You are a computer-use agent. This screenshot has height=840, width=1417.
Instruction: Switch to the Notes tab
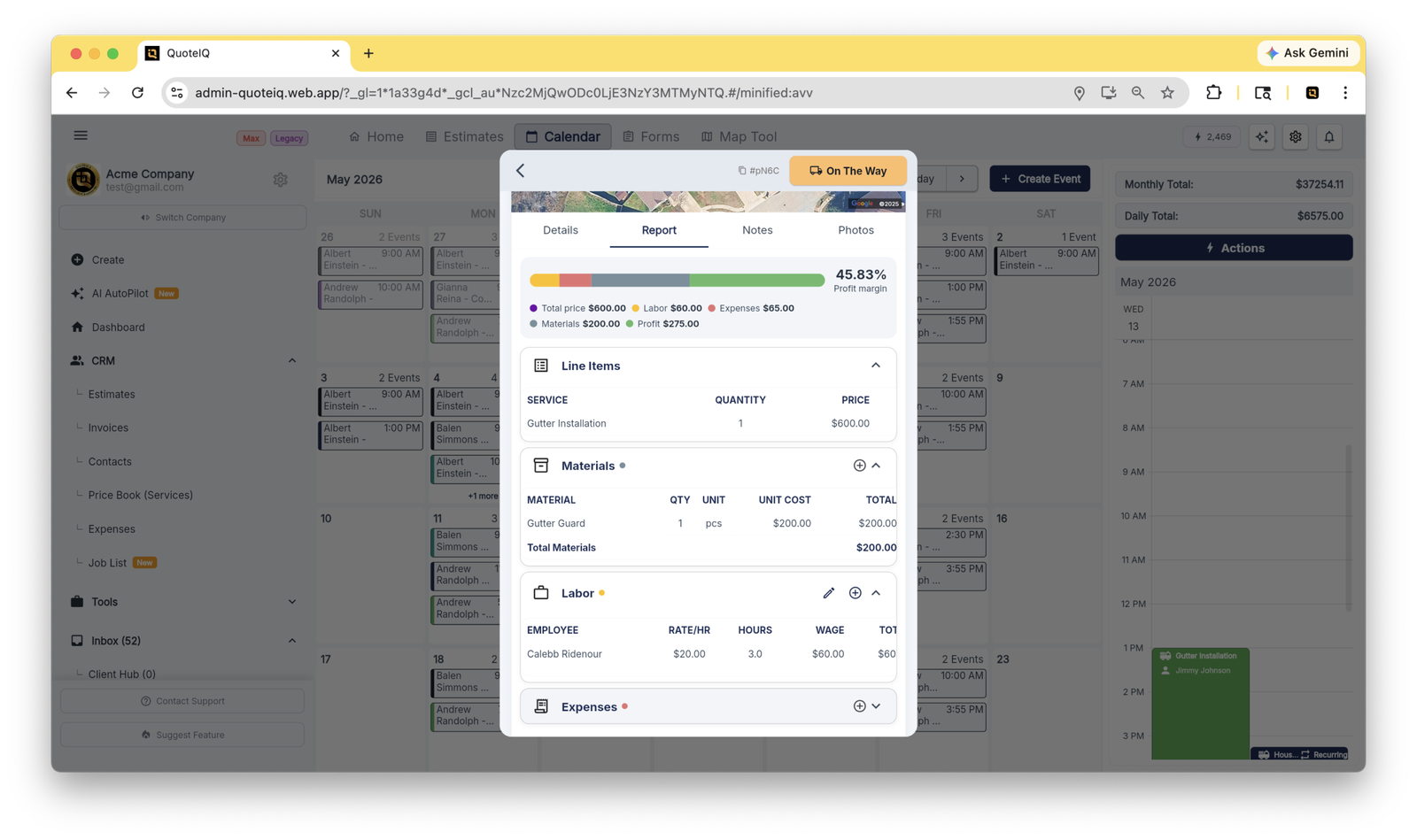tap(757, 230)
